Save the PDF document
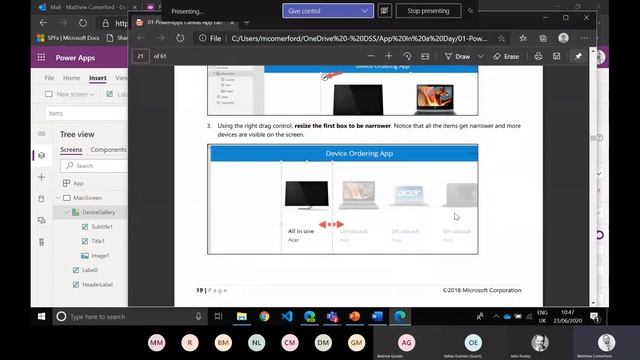Screen dimensions: 640x360 [x=556, y=56]
